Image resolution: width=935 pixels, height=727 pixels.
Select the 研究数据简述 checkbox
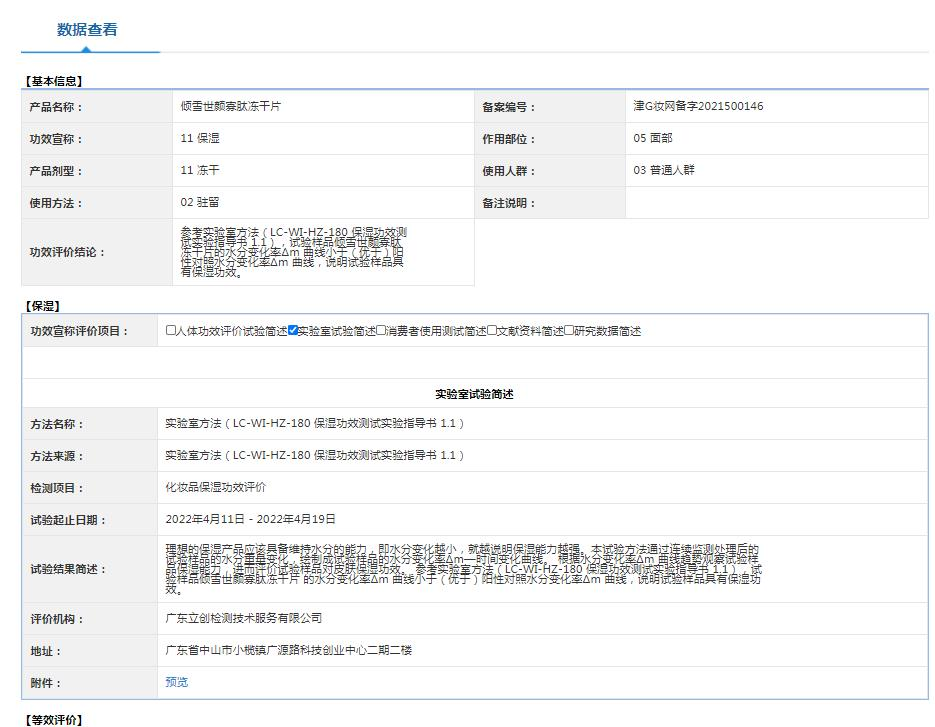pos(569,331)
